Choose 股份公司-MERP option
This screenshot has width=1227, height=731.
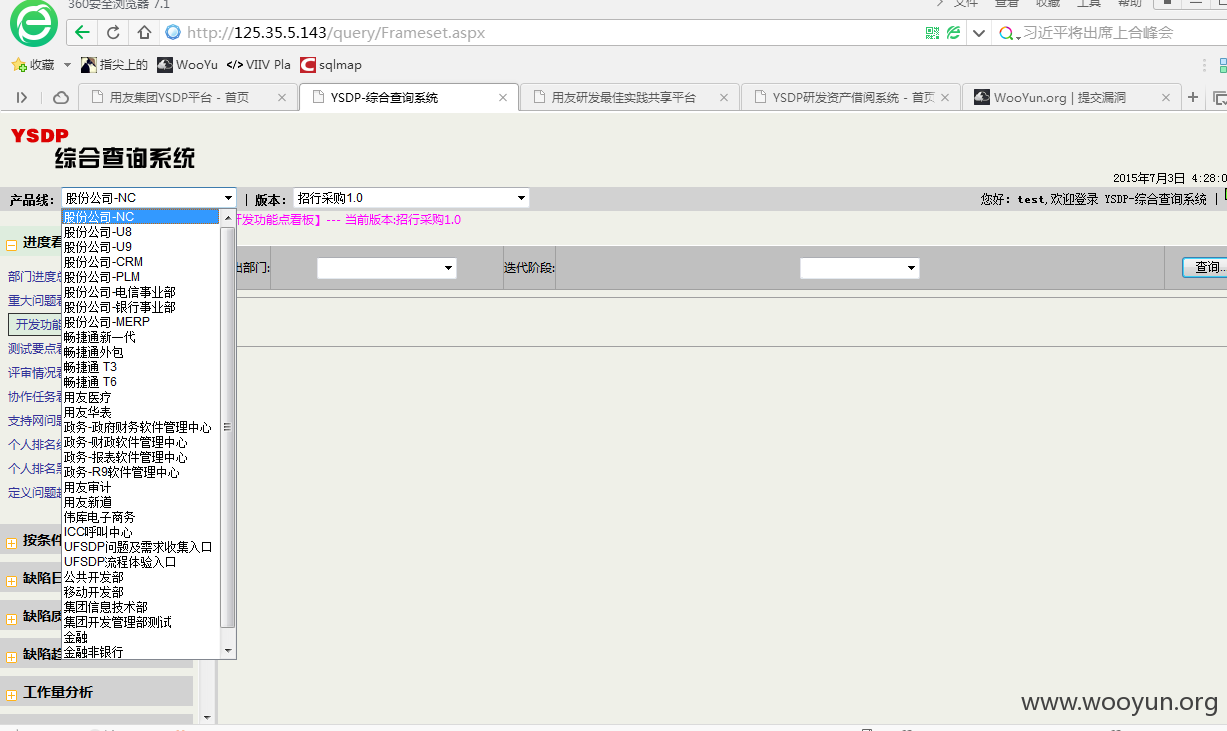coord(140,322)
